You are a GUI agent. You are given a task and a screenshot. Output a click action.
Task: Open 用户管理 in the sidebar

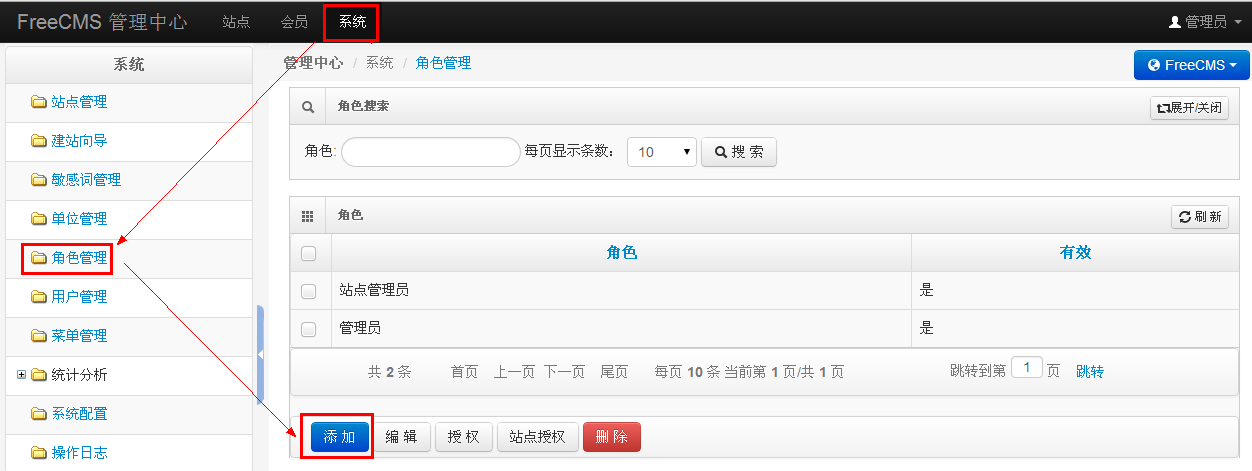point(79,297)
